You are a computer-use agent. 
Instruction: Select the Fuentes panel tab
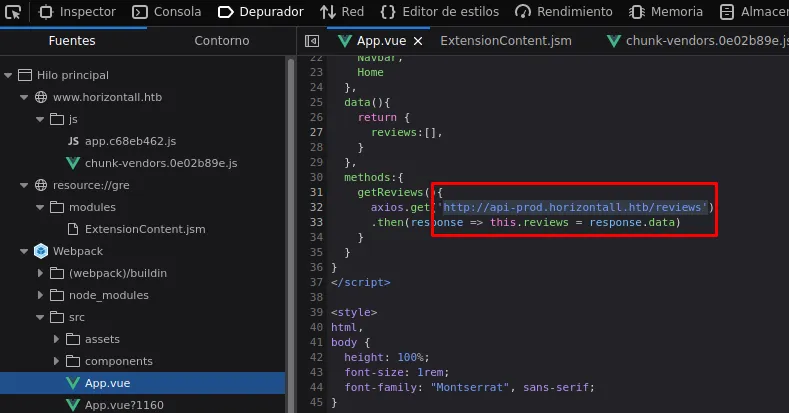pyautogui.click(x=72, y=41)
